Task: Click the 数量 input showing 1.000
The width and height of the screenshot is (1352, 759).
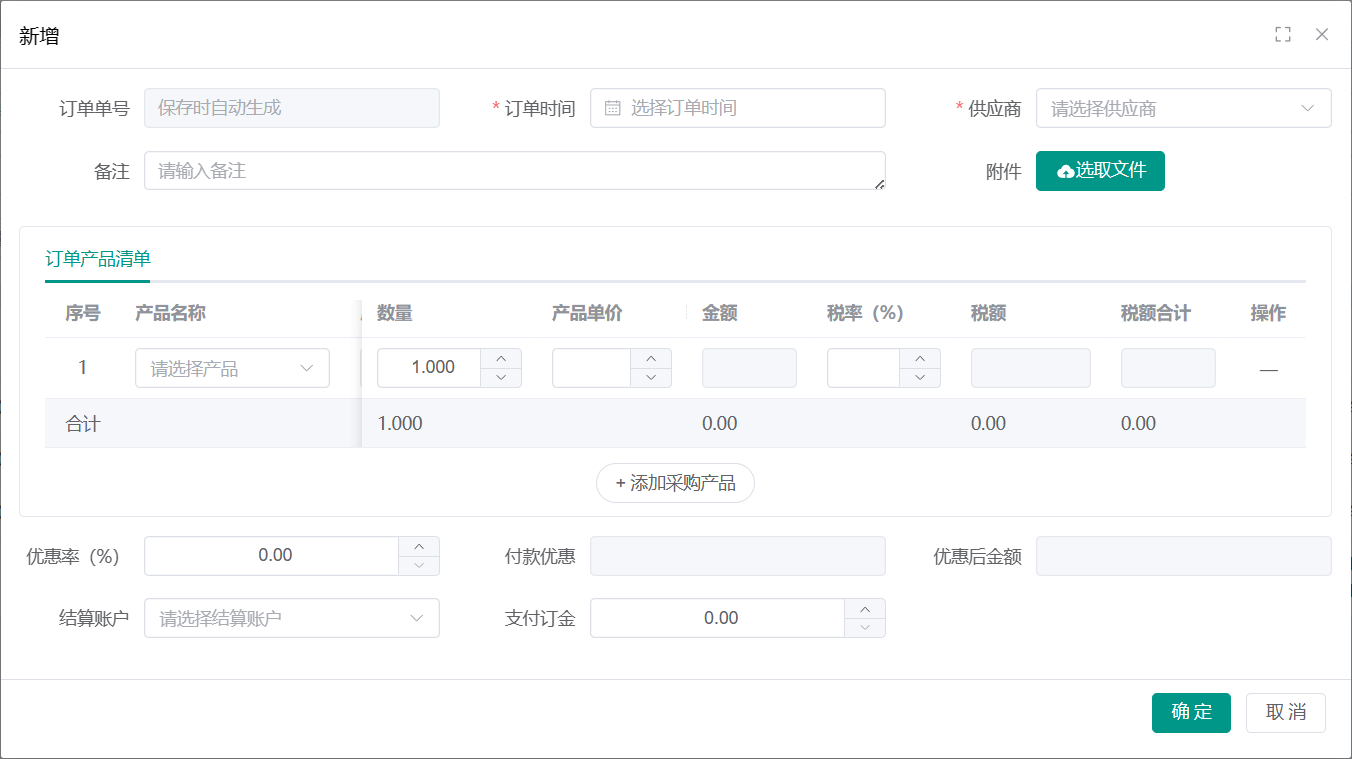Action: click(430, 368)
